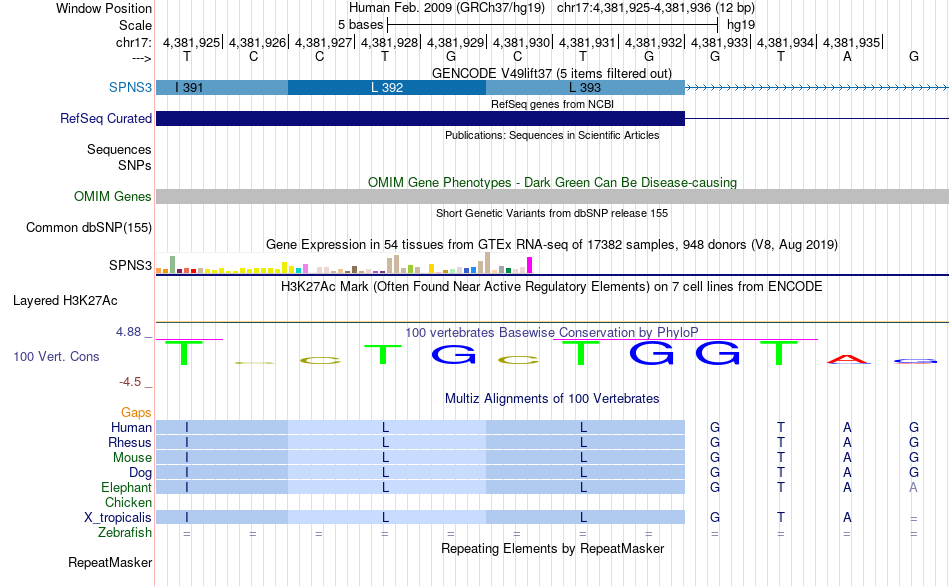Click the Human Feb. 2009 (GRCh37/hg19) text

point(447,8)
